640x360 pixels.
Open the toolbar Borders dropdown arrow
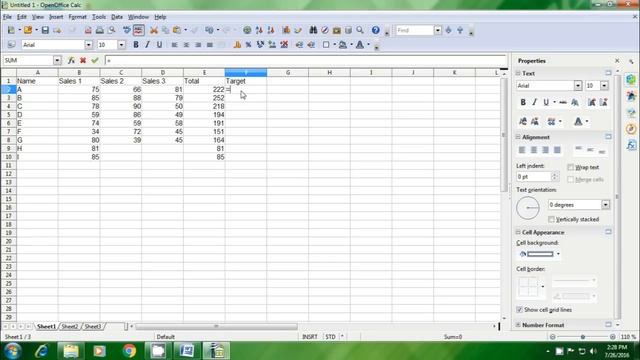click(x=334, y=44)
